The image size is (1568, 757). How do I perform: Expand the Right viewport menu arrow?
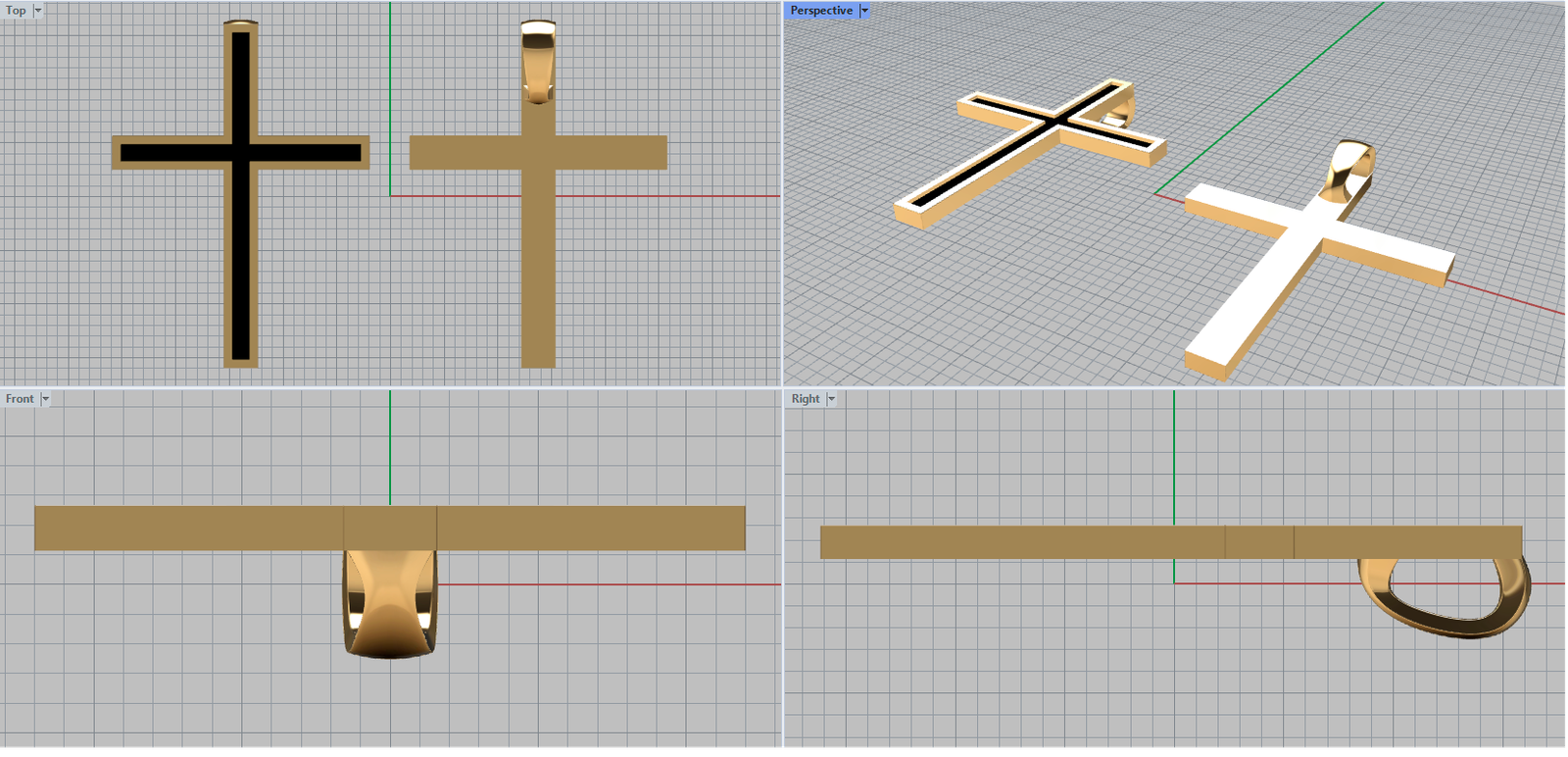tap(831, 399)
